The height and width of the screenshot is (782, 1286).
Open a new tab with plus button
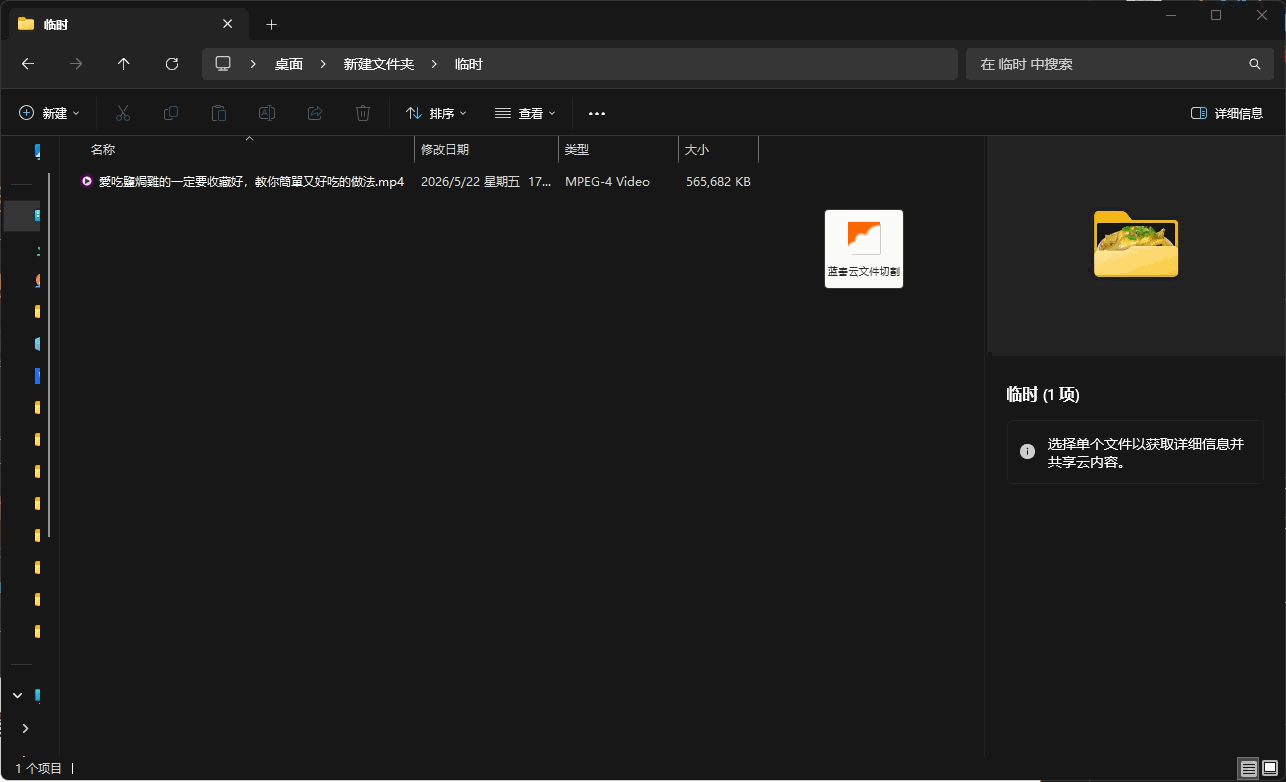[x=271, y=24]
